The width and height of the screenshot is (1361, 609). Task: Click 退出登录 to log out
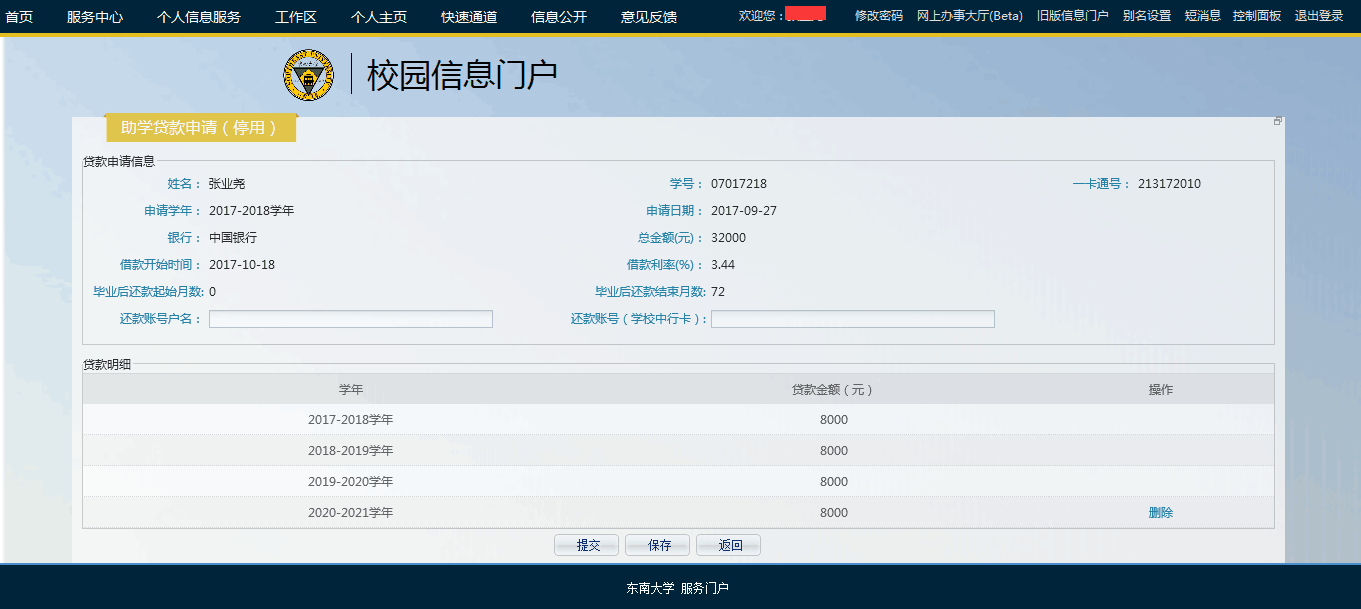point(1318,16)
